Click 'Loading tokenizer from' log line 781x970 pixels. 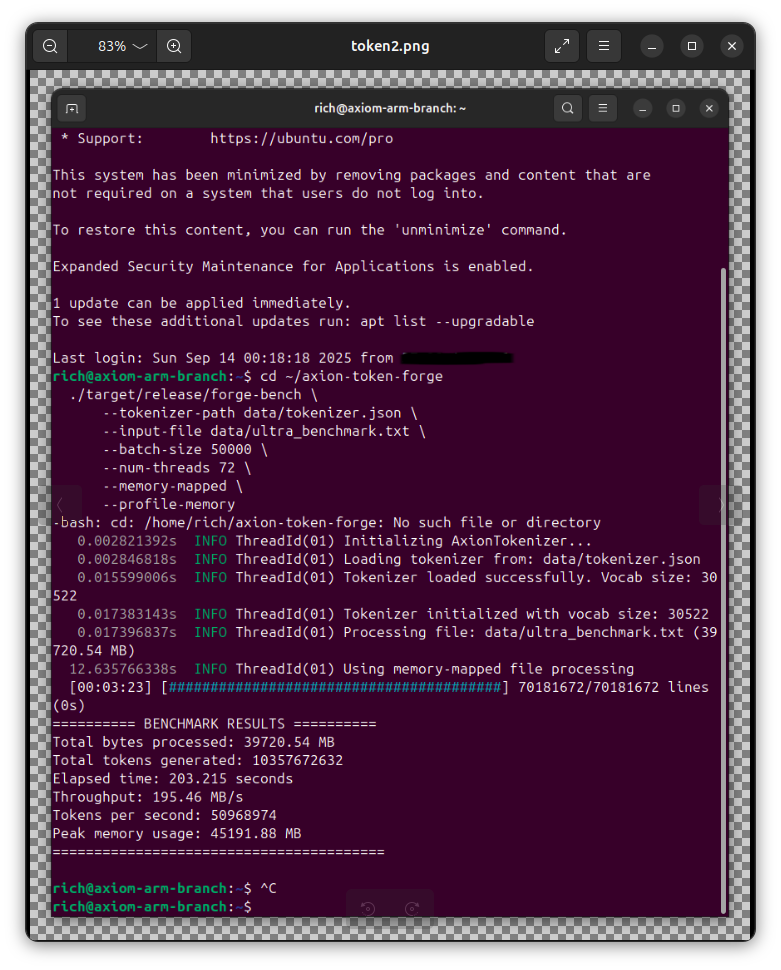[389, 559]
